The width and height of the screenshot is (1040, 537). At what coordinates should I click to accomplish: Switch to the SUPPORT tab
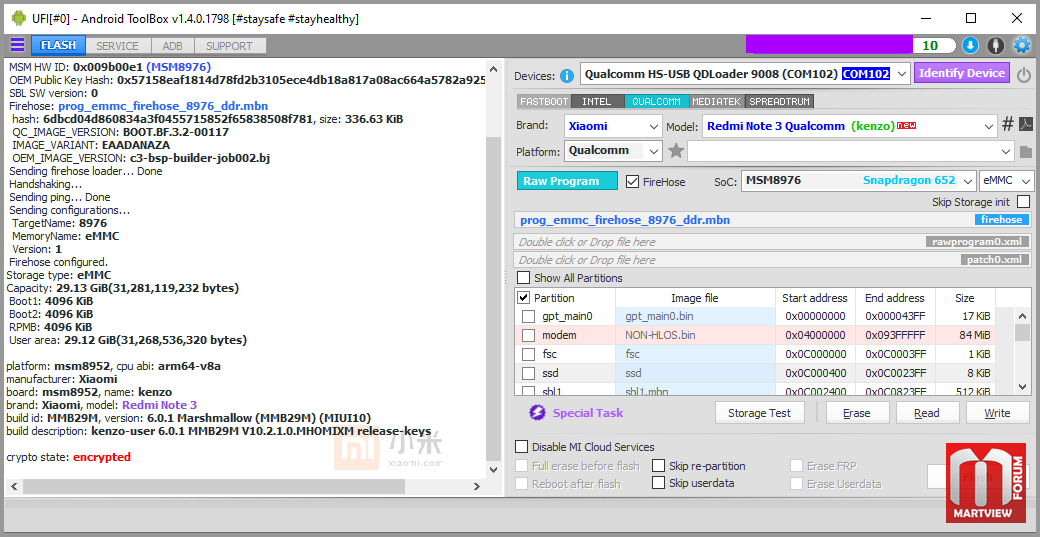[229, 46]
